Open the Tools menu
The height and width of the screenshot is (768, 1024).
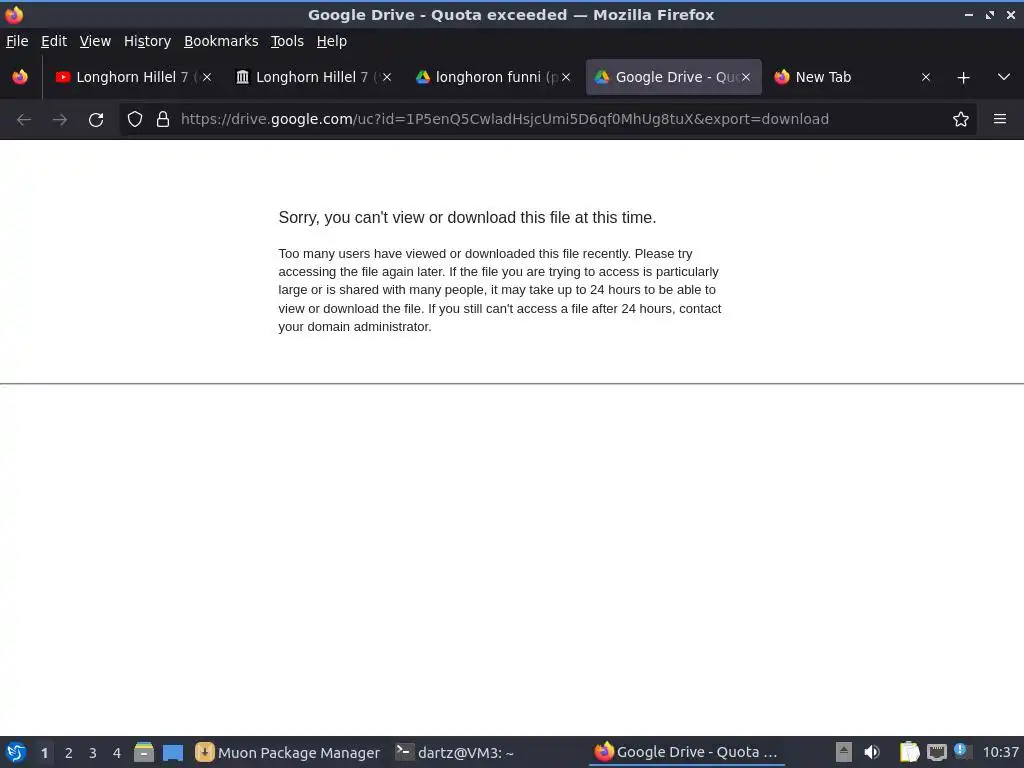pos(287,41)
